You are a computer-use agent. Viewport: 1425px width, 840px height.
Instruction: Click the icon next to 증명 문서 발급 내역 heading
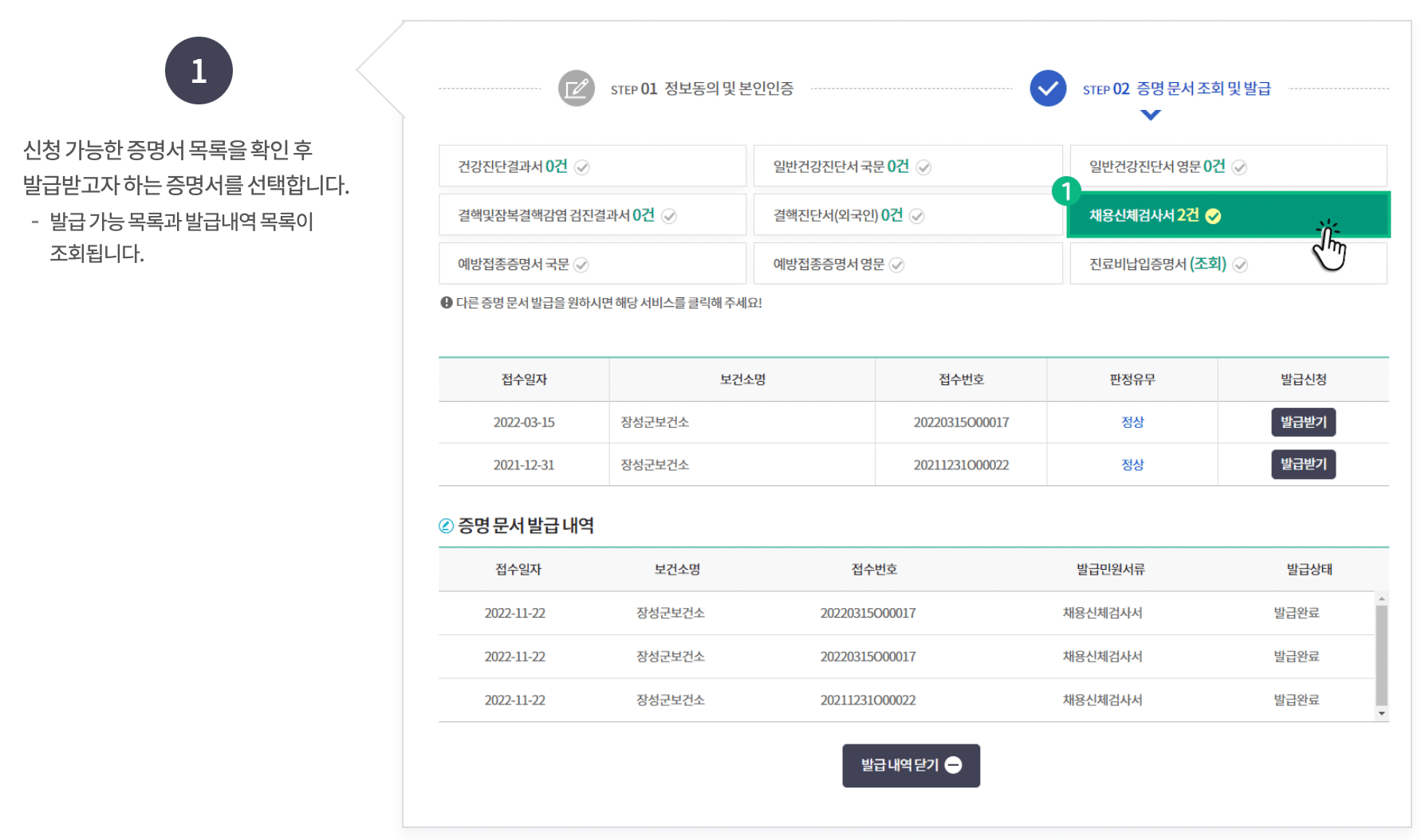(445, 526)
